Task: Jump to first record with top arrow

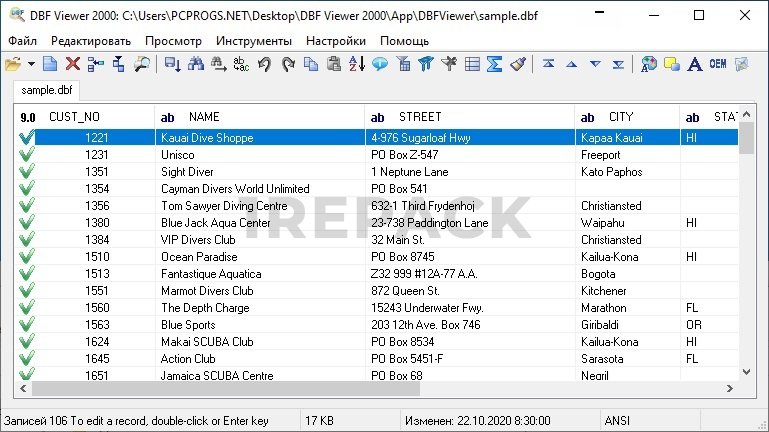Action: [548, 64]
